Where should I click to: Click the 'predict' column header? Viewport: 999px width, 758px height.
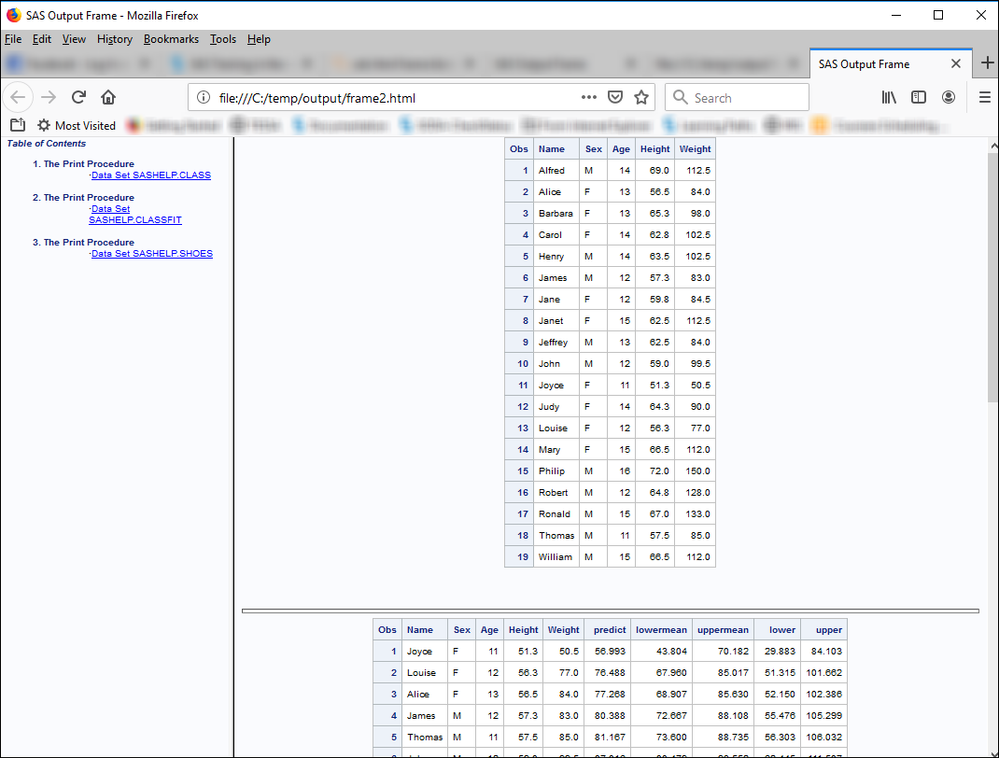point(608,629)
